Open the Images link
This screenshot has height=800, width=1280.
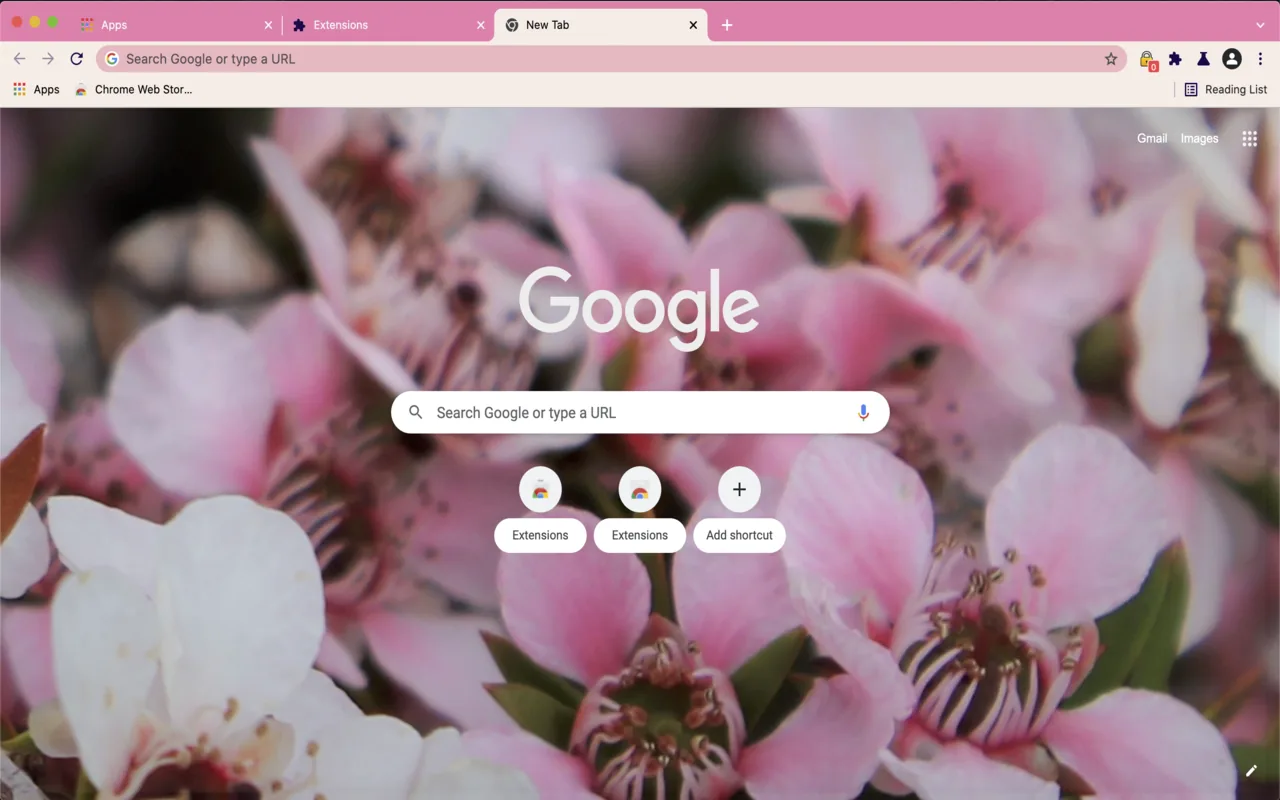(1199, 139)
